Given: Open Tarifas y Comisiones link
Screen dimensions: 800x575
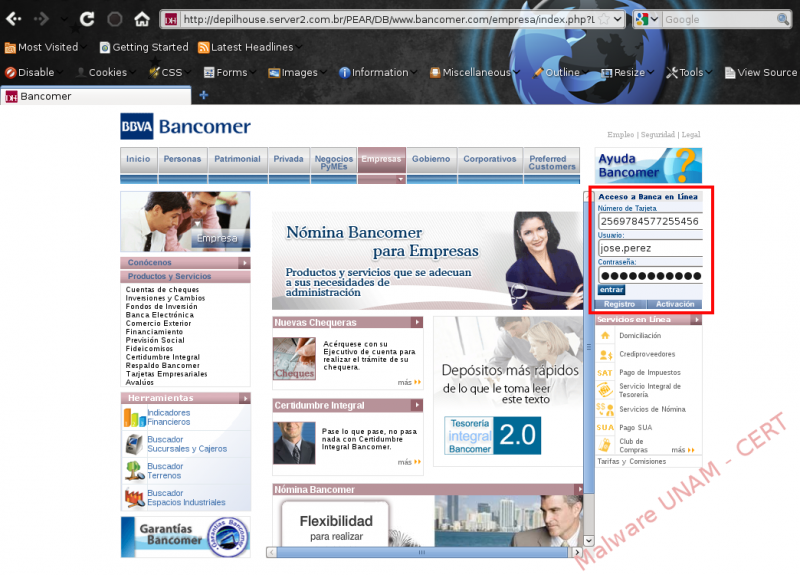Looking at the screenshot, I should click(x=632, y=461).
